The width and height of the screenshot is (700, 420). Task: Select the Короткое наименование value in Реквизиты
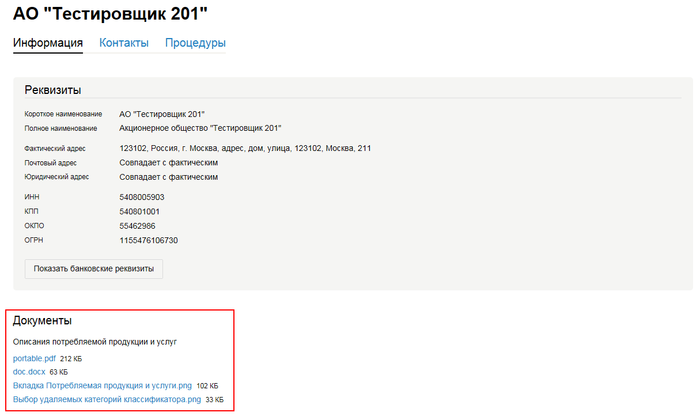click(x=162, y=114)
